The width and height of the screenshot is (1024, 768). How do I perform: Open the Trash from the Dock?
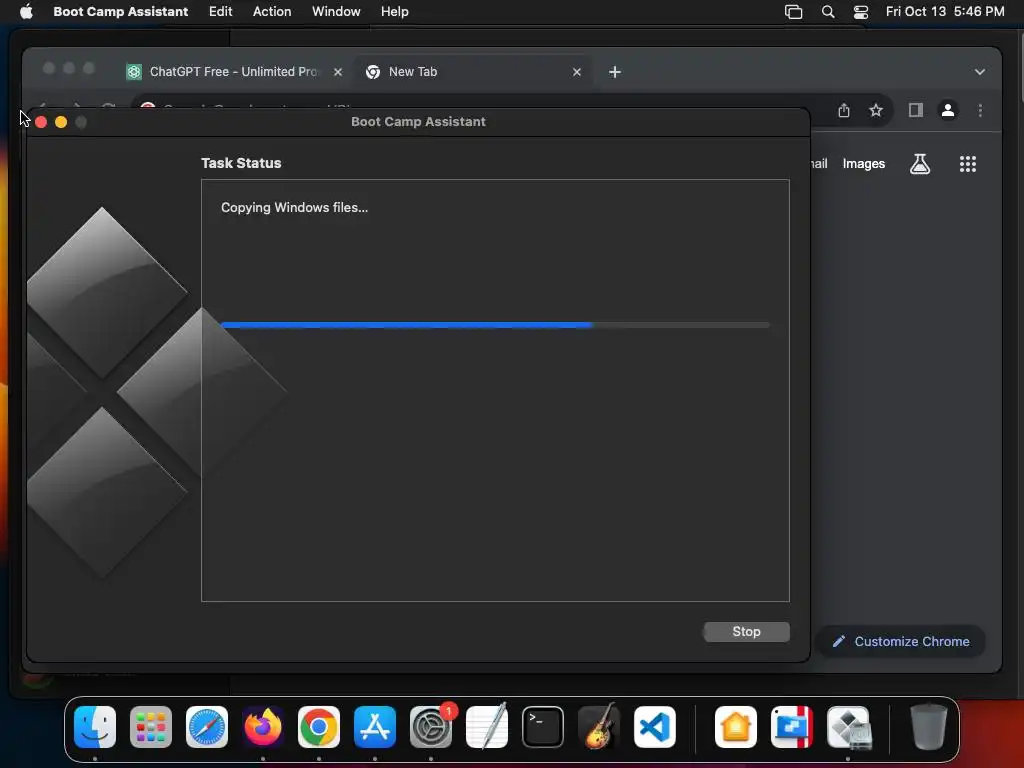(x=929, y=727)
